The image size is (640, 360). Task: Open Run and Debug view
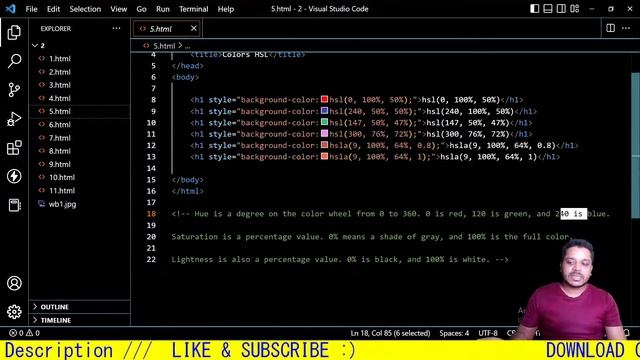coord(14,119)
